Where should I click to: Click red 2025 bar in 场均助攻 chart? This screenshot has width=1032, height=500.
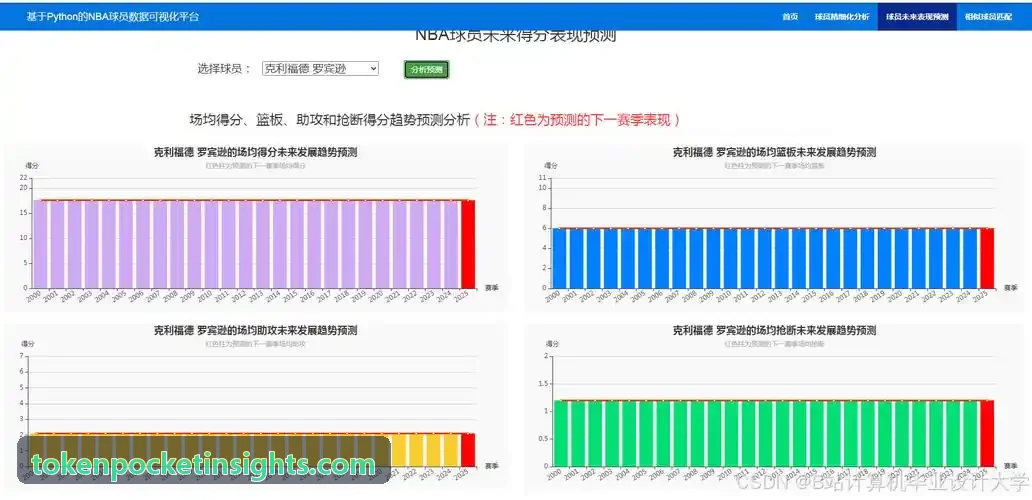[x=468, y=449]
